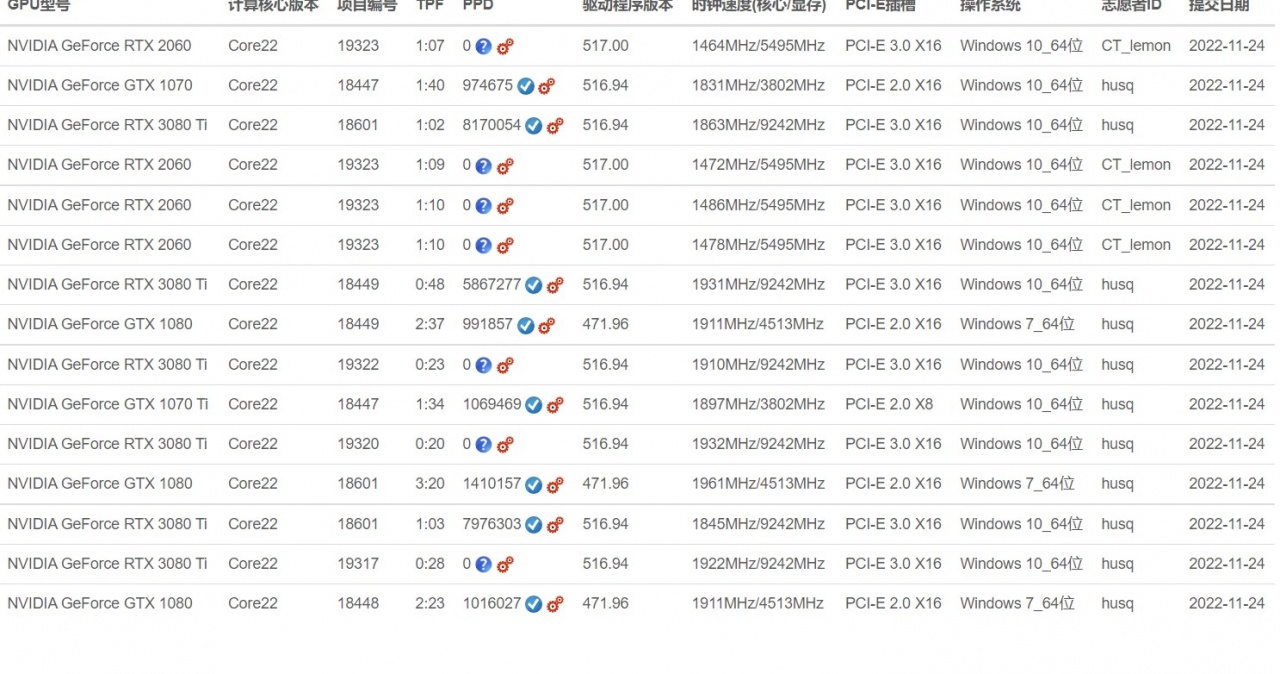
Task: Click the red gears icon in the 1486MHz/5495MHz row
Action: point(506,206)
